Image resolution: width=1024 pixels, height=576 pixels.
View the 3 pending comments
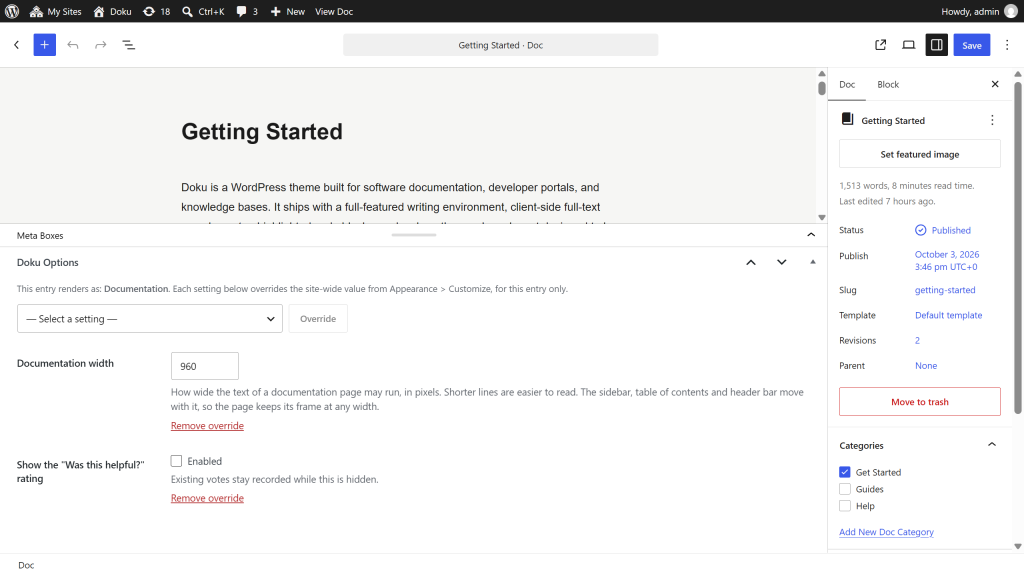[x=247, y=11]
